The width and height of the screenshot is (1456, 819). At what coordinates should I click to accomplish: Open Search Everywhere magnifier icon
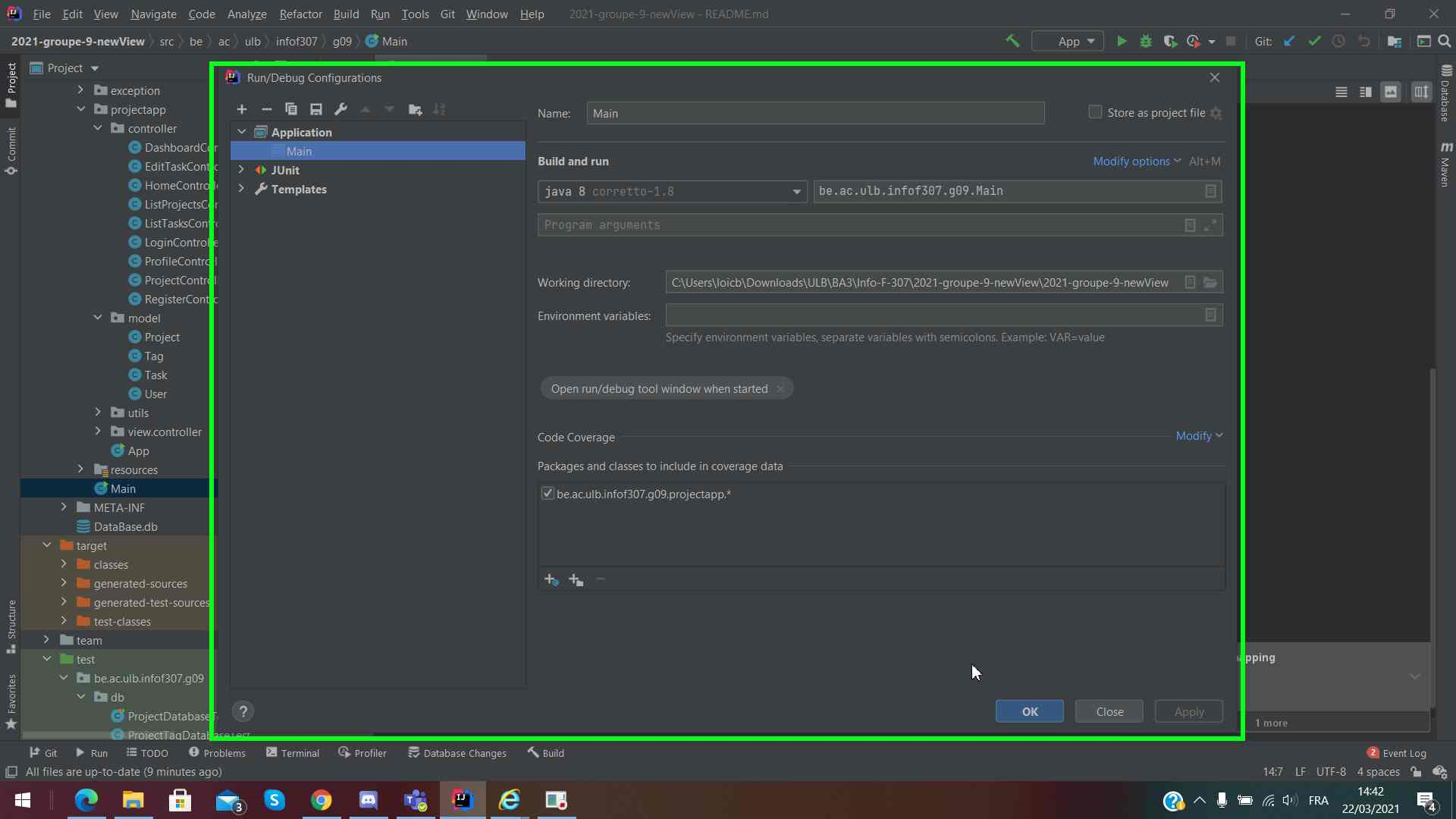(1445, 41)
